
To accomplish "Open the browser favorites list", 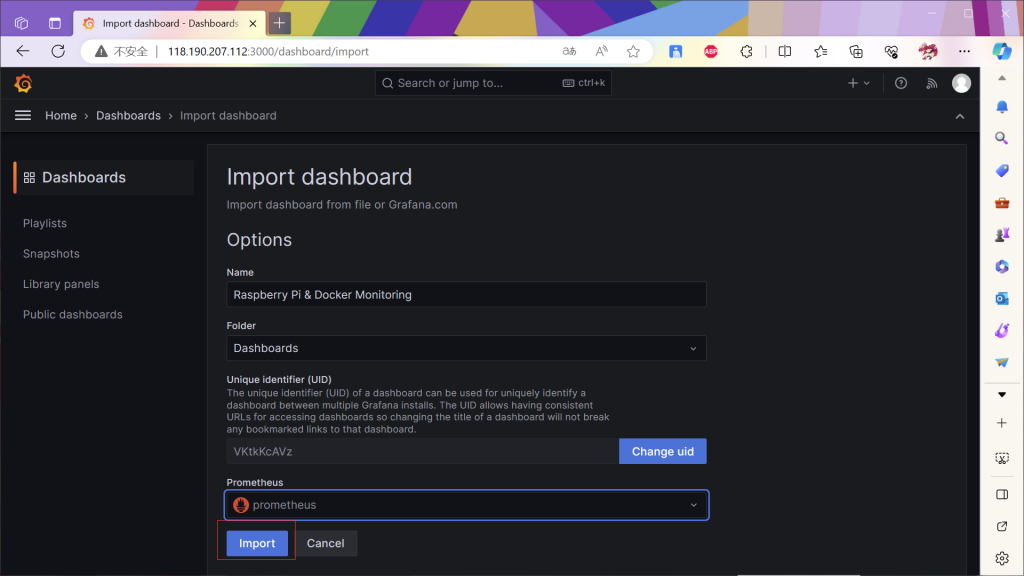I will pyautogui.click(x=820, y=52).
